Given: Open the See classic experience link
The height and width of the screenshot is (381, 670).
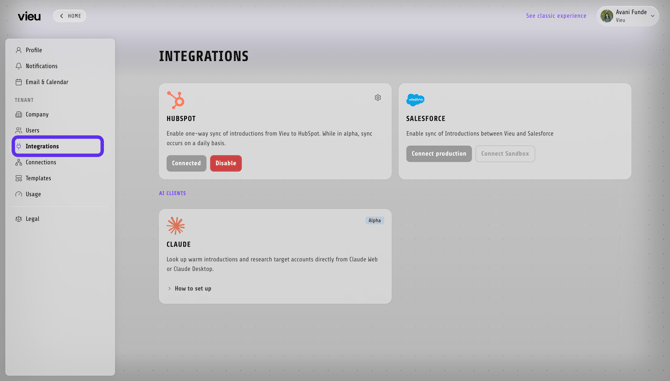Looking at the screenshot, I should [x=556, y=16].
